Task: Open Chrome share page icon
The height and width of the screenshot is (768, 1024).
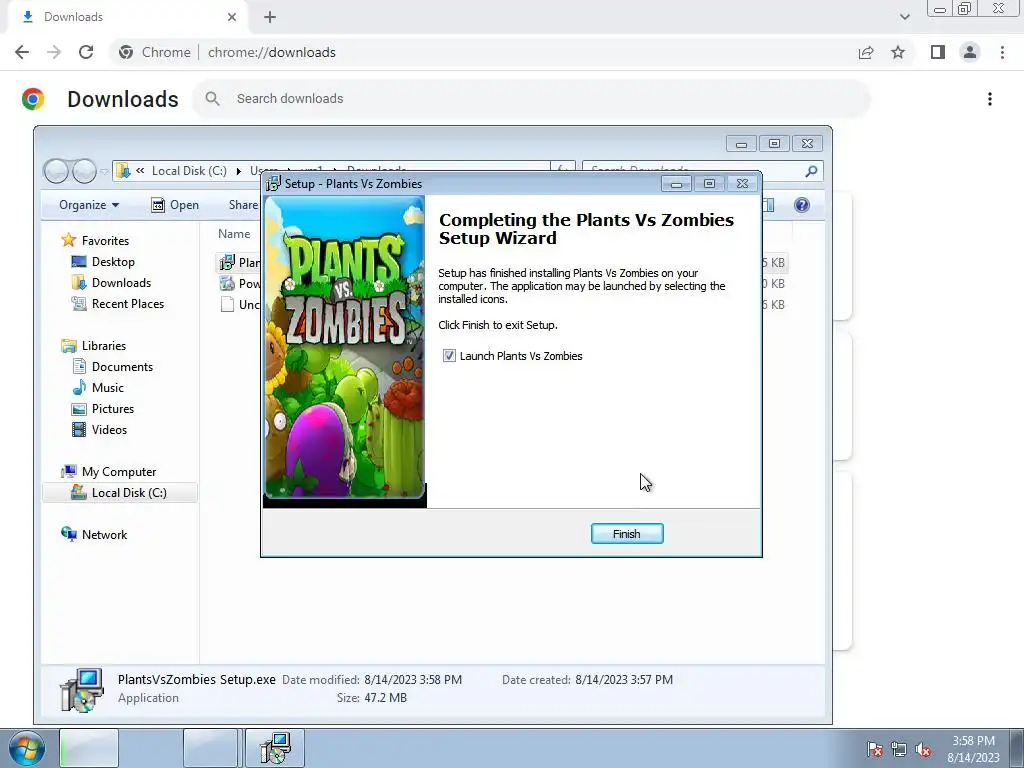Action: (866, 52)
